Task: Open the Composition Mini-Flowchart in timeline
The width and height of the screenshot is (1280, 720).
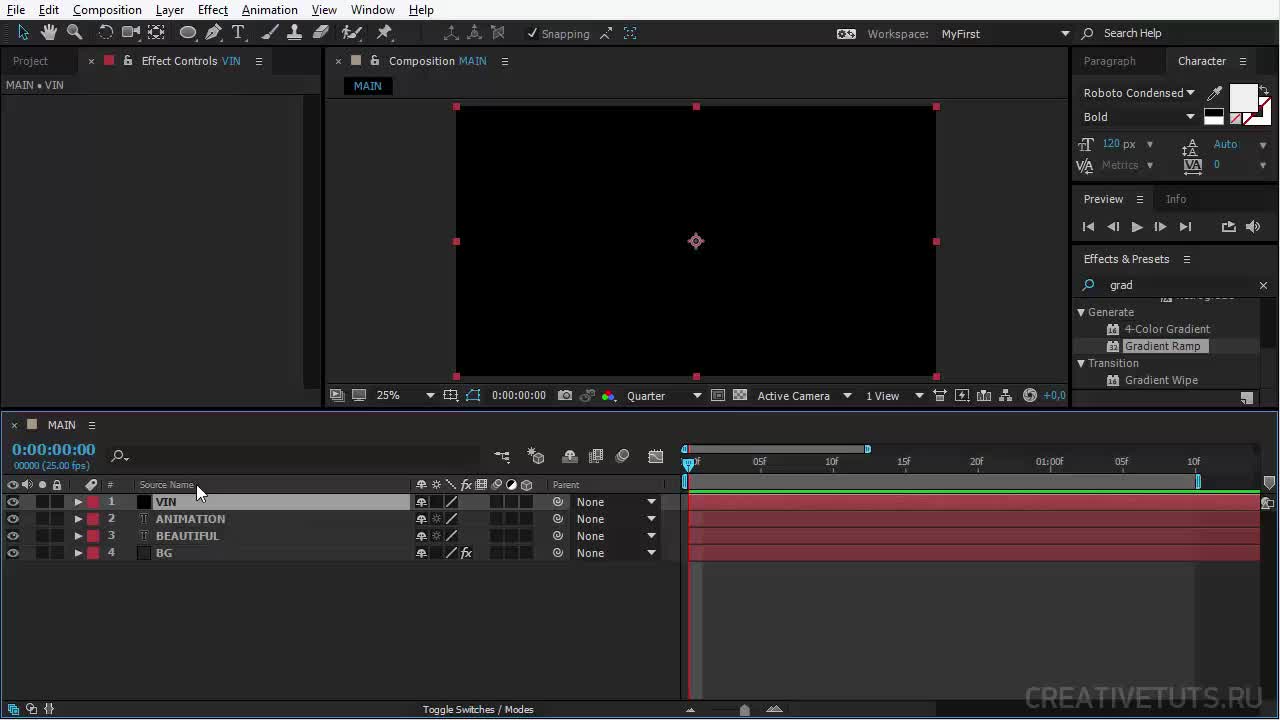Action: click(x=502, y=456)
